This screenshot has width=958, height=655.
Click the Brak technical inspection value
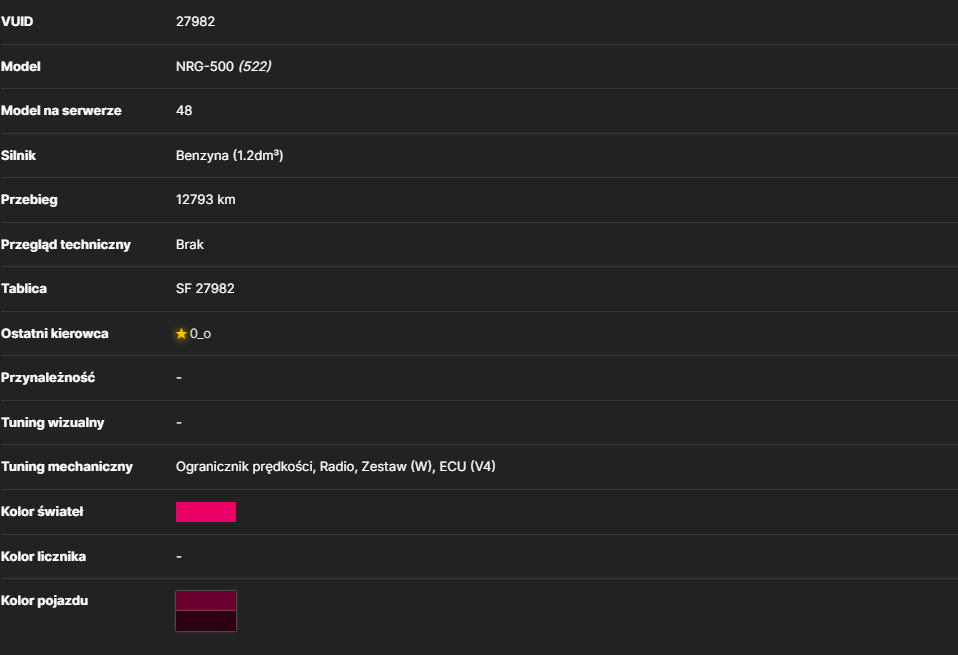tap(190, 244)
